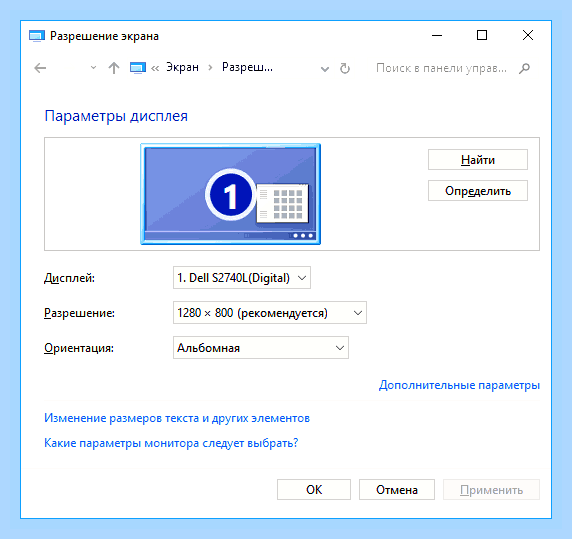
Task: Expand the address bar history dropdown
Action: [325, 69]
